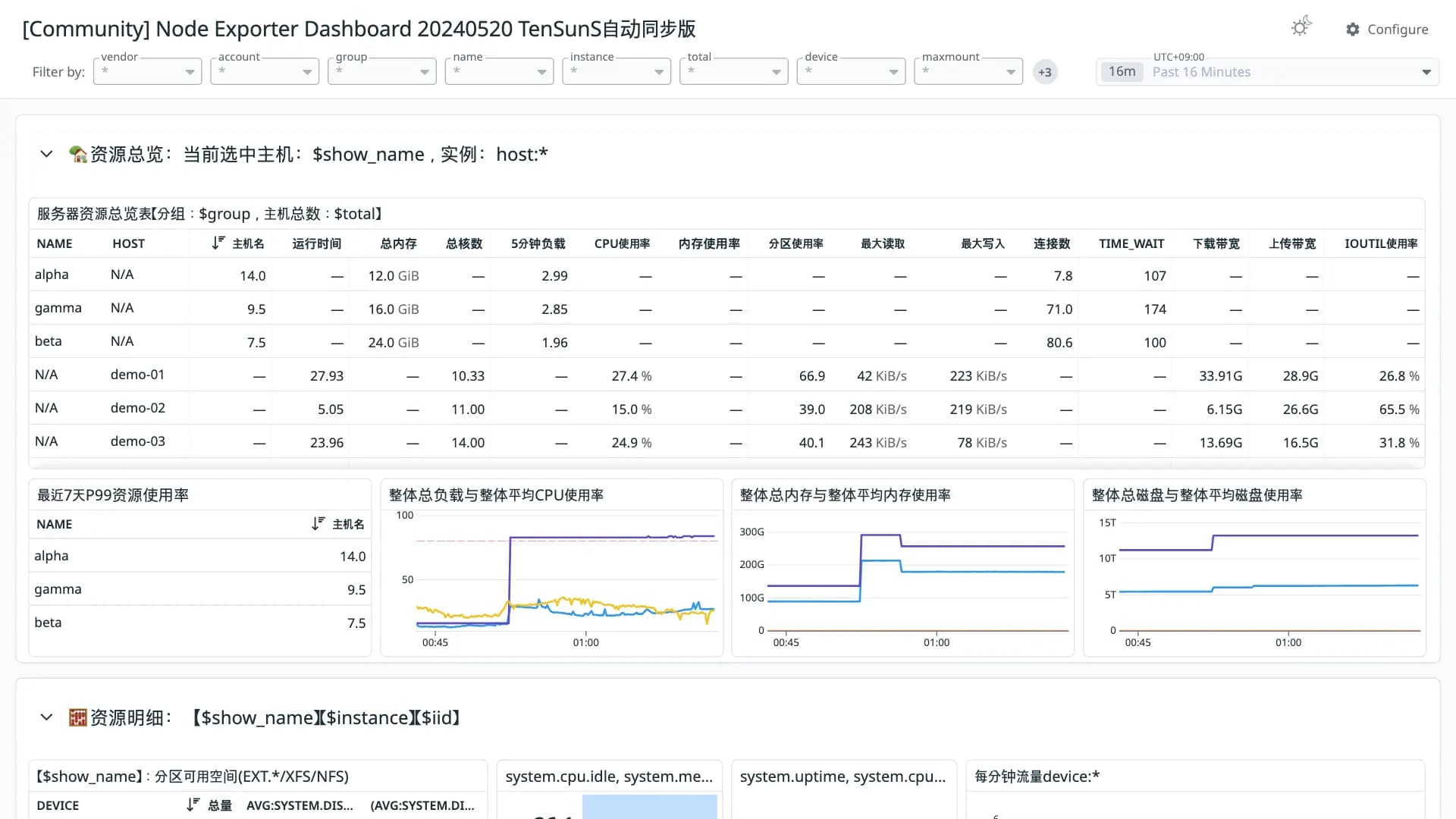Toggle dark mode sun-moon icon
This screenshot has width=1456, height=819.
point(1301,27)
